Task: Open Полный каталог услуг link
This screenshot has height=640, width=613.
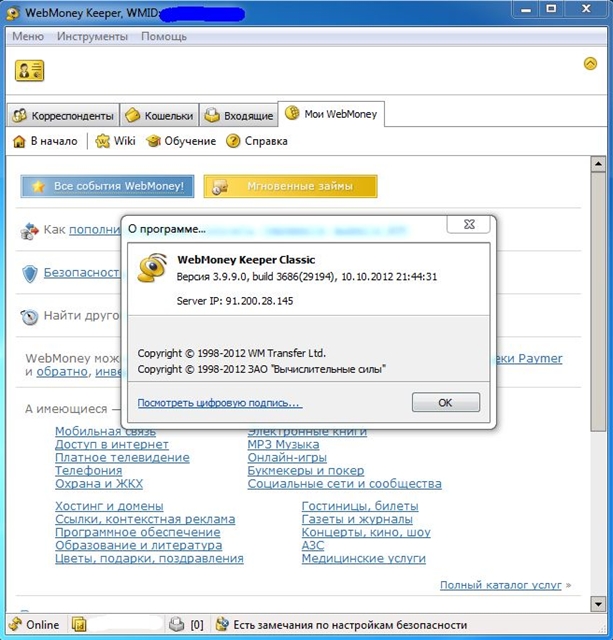Action: pos(500,585)
